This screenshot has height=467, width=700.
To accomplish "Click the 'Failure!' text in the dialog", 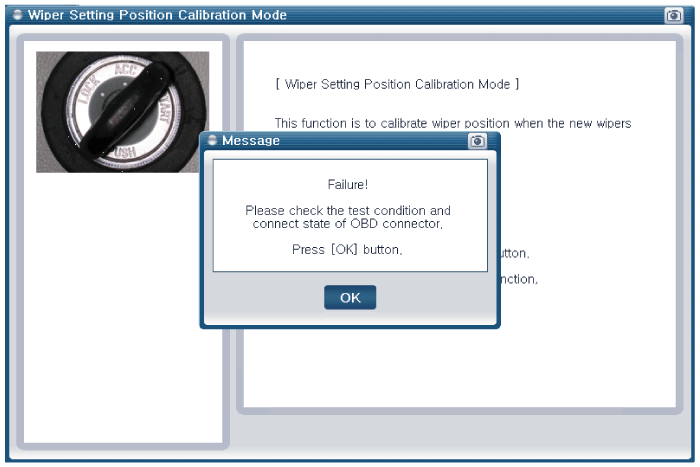I will tap(348, 185).
